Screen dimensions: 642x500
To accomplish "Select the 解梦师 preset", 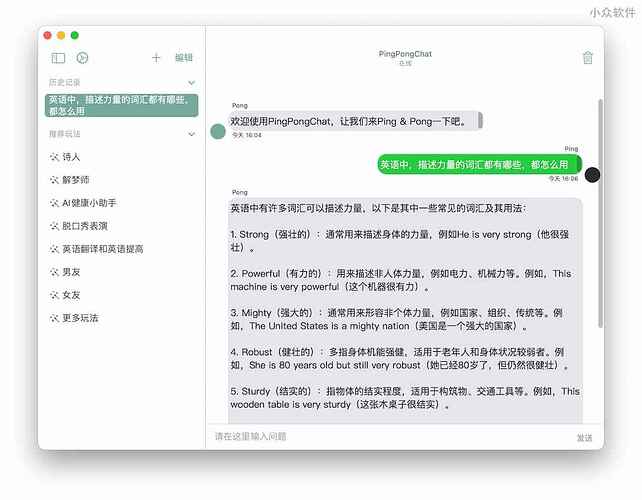I will point(76,180).
